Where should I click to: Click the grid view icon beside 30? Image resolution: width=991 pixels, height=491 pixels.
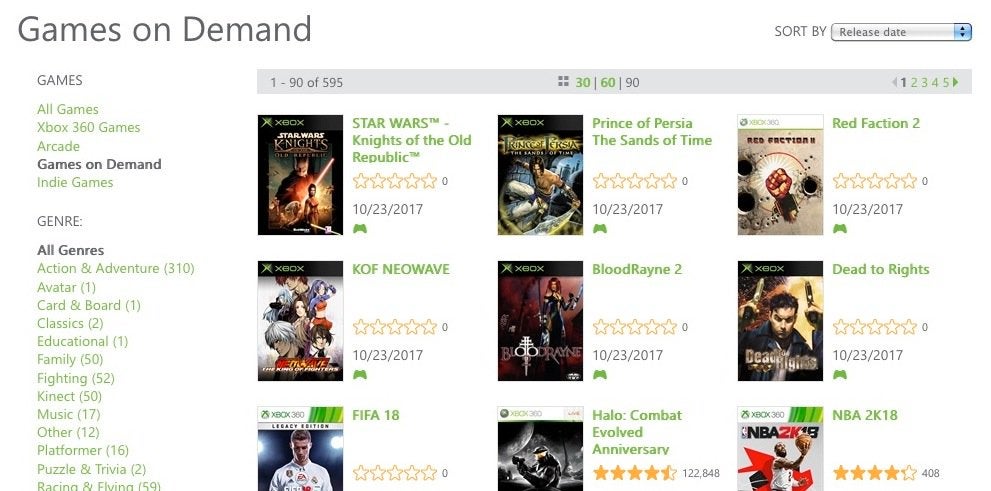(563, 82)
